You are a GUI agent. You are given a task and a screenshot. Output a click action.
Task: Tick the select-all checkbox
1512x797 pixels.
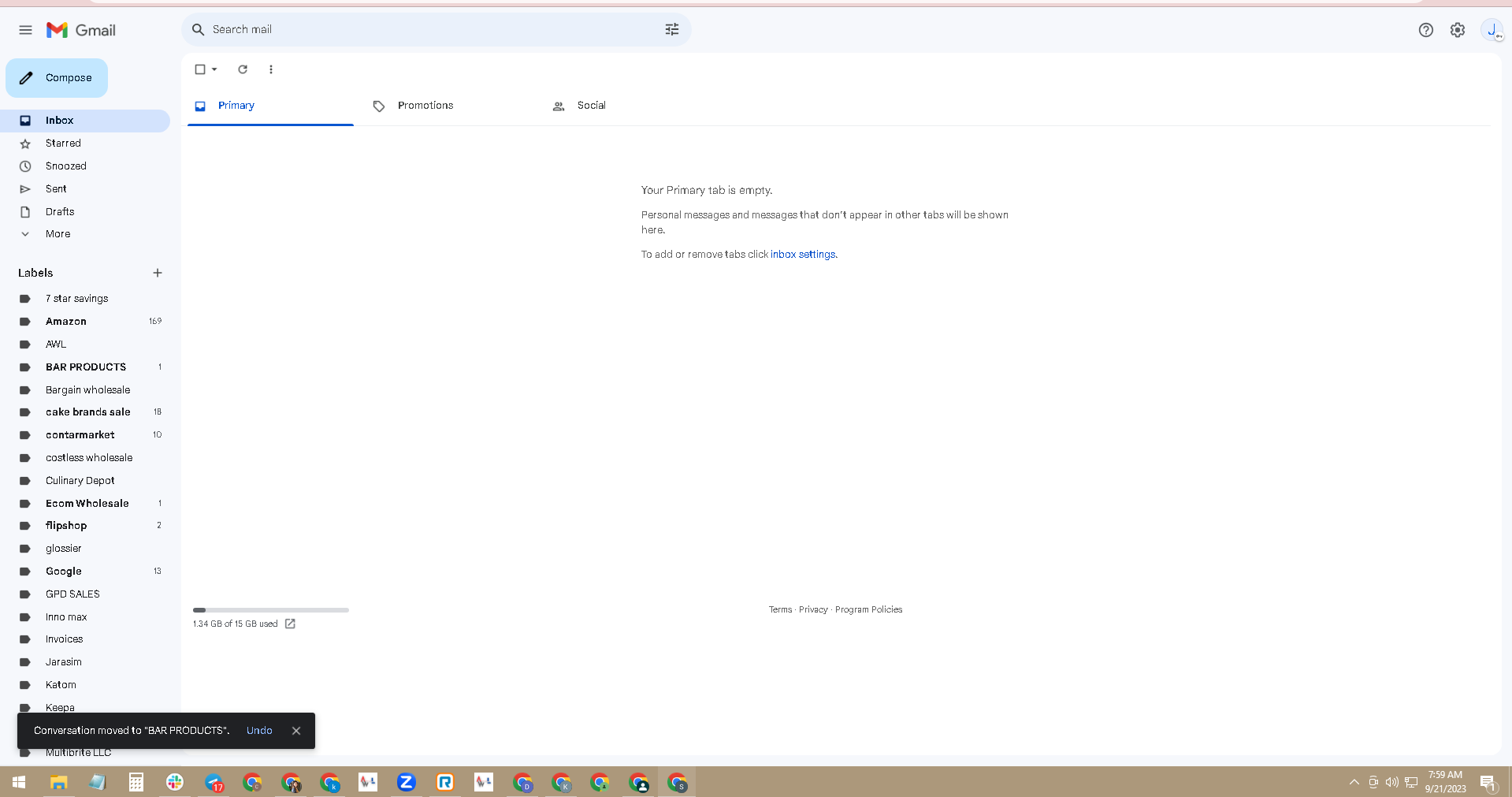click(200, 69)
